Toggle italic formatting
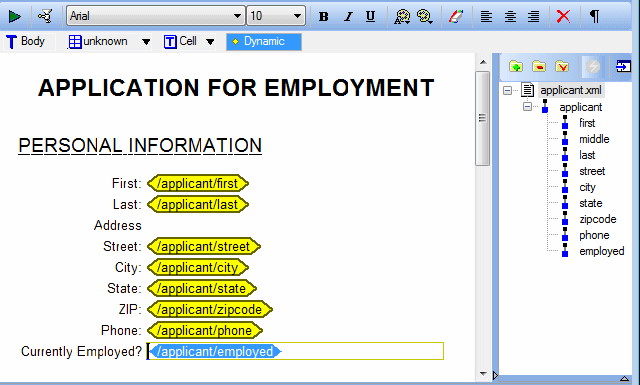Viewport: 640px width, 385px height. coord(348,16)
